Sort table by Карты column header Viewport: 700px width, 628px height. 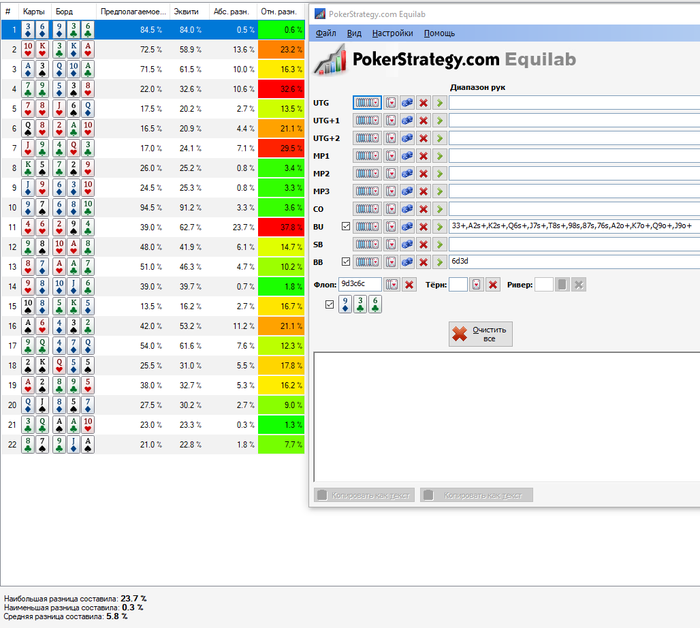tap(35, 12)
